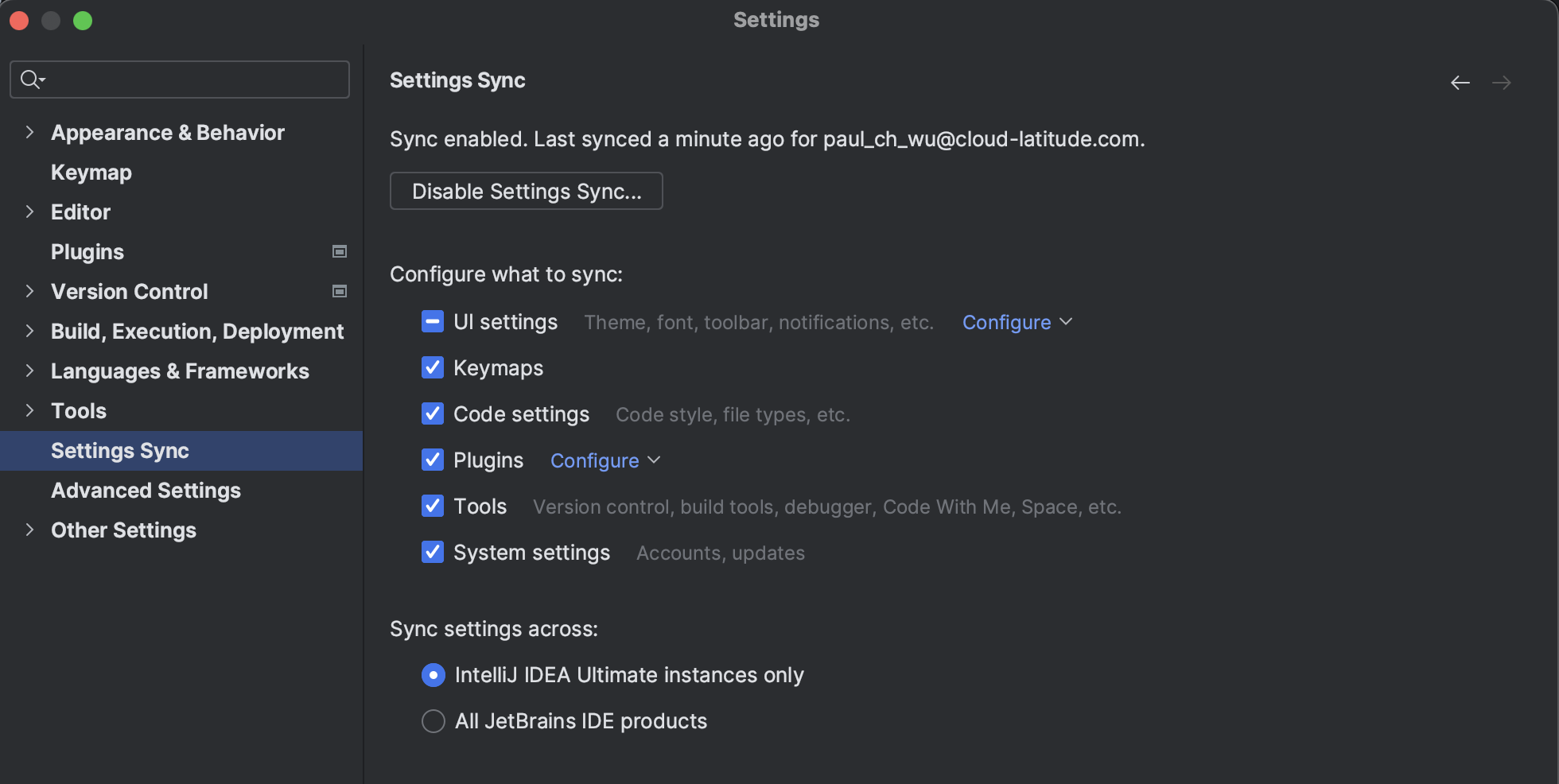Image resolution: width=1559 pixels, height=784 pixels.
Task: Expand the Editor section chevron
Action: pos(29,212)
